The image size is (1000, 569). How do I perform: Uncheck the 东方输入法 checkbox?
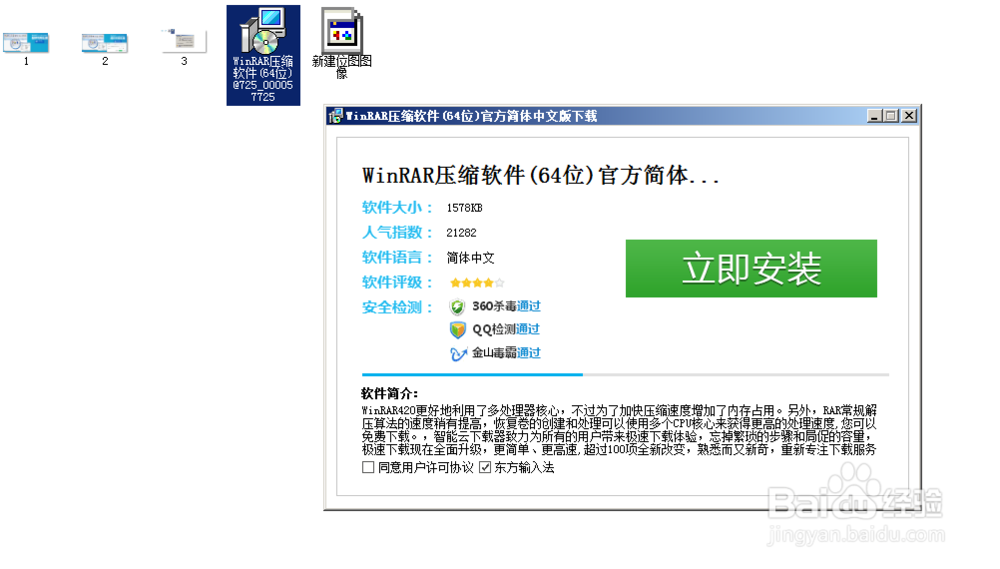click(485, 467)
